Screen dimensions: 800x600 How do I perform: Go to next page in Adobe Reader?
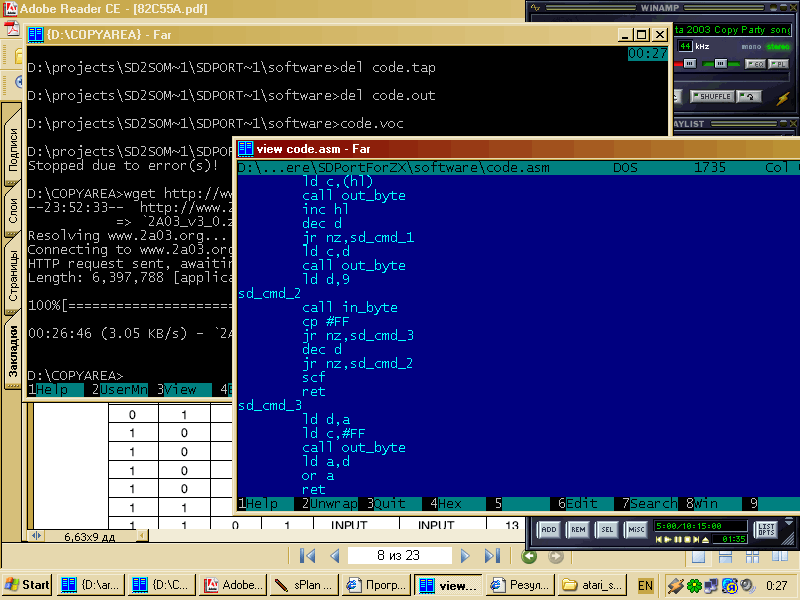465,556
